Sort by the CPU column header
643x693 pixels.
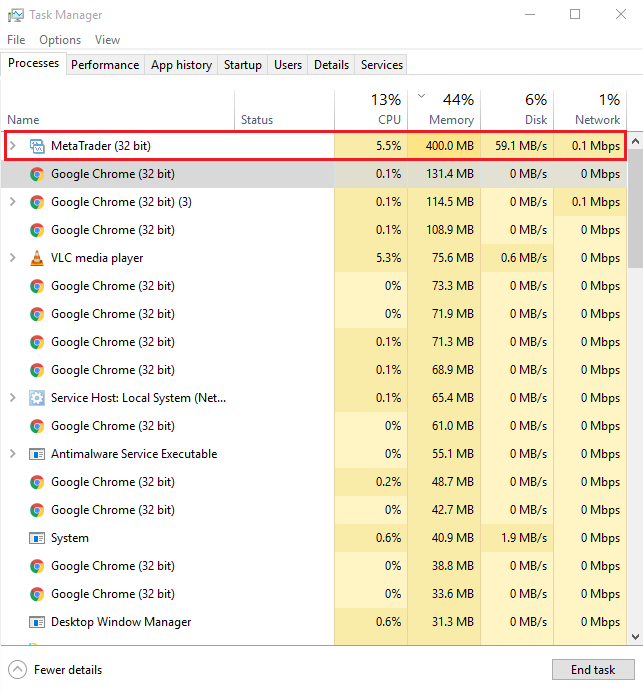pos(371,110)
